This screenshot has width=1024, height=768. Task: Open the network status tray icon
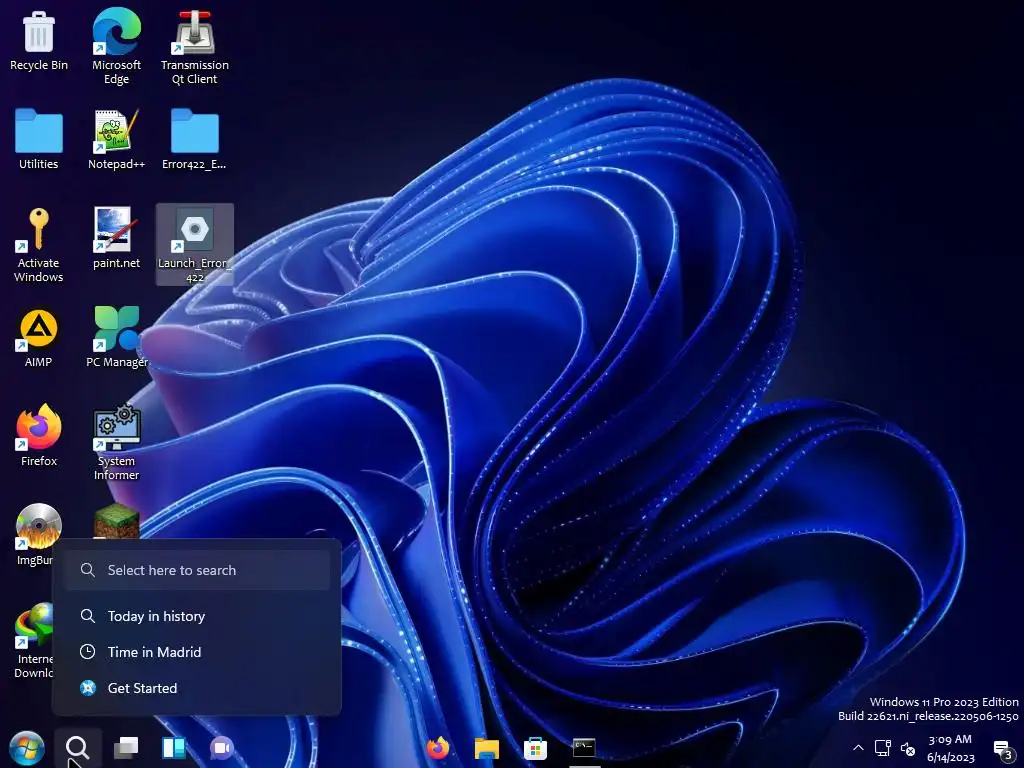click(x=883, y=748)
